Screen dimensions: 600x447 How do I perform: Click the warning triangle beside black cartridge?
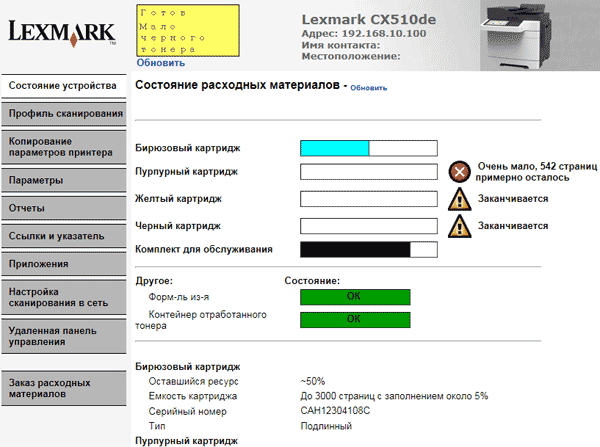coord(459,226)
